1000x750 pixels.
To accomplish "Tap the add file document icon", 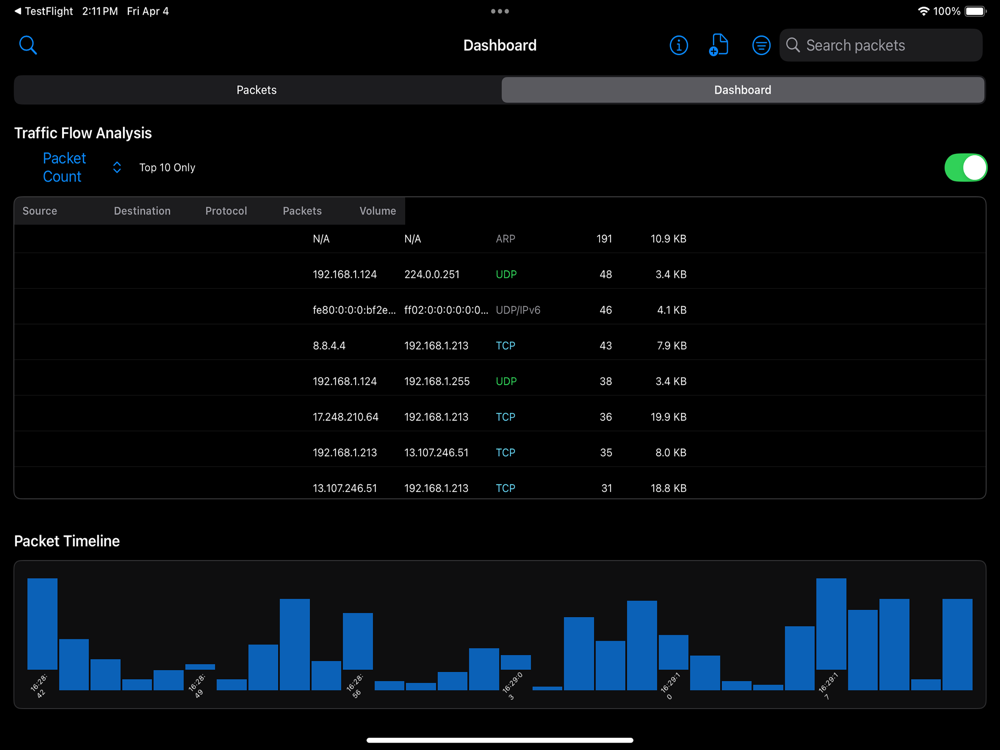I will [x=719, y=45].
